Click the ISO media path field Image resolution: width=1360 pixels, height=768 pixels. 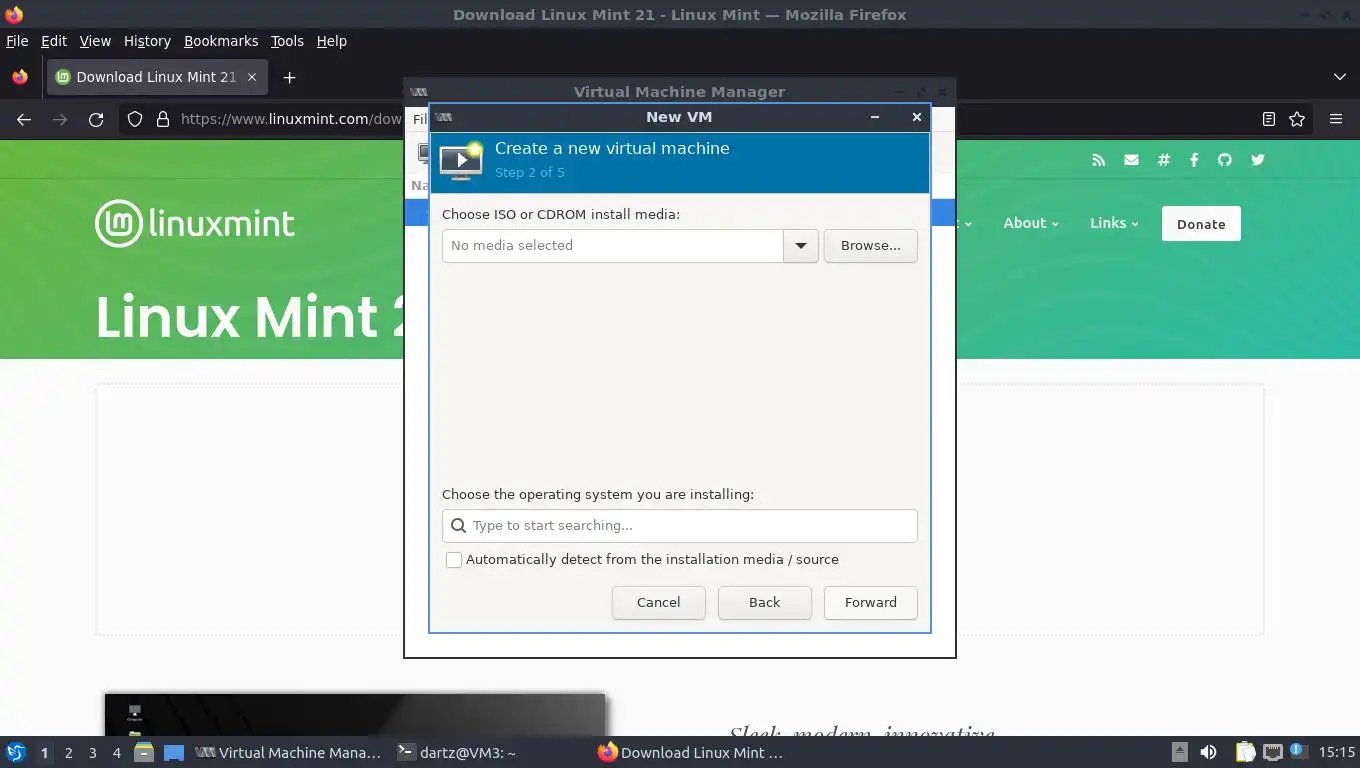[613, 246]
